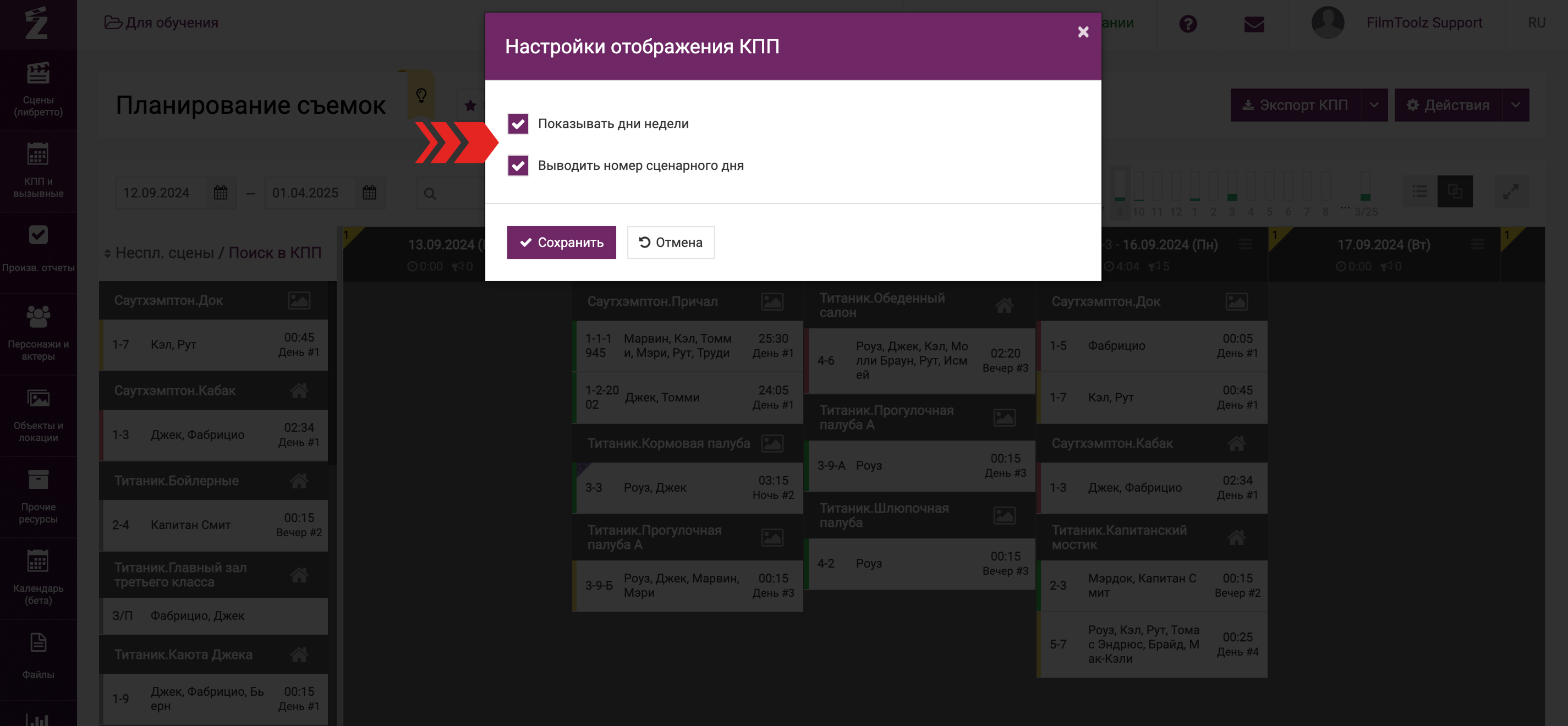
Task: Click the Действия button
Action: (x=1448, y=105)
